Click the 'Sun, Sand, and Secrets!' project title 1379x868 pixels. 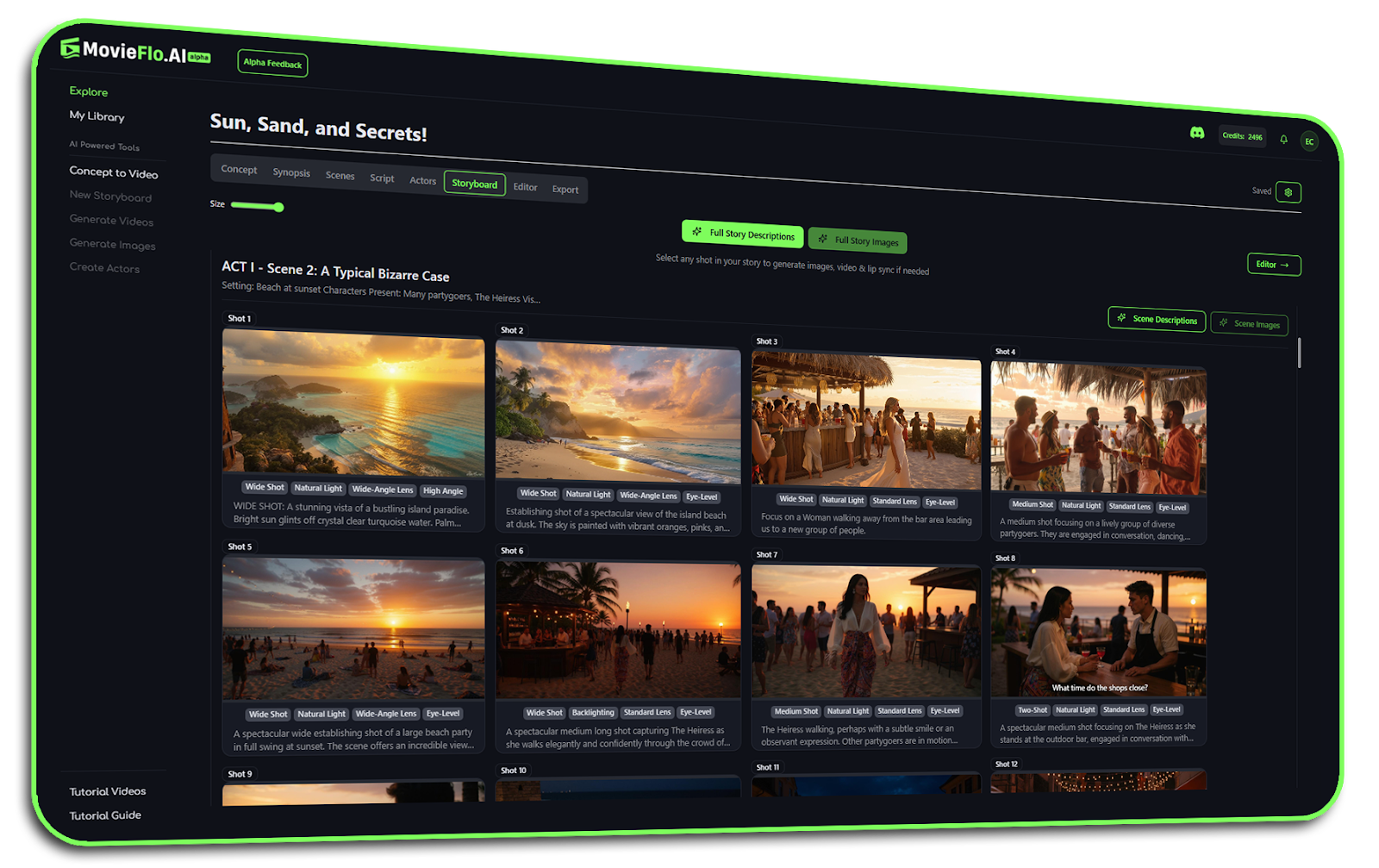point(319,128)
